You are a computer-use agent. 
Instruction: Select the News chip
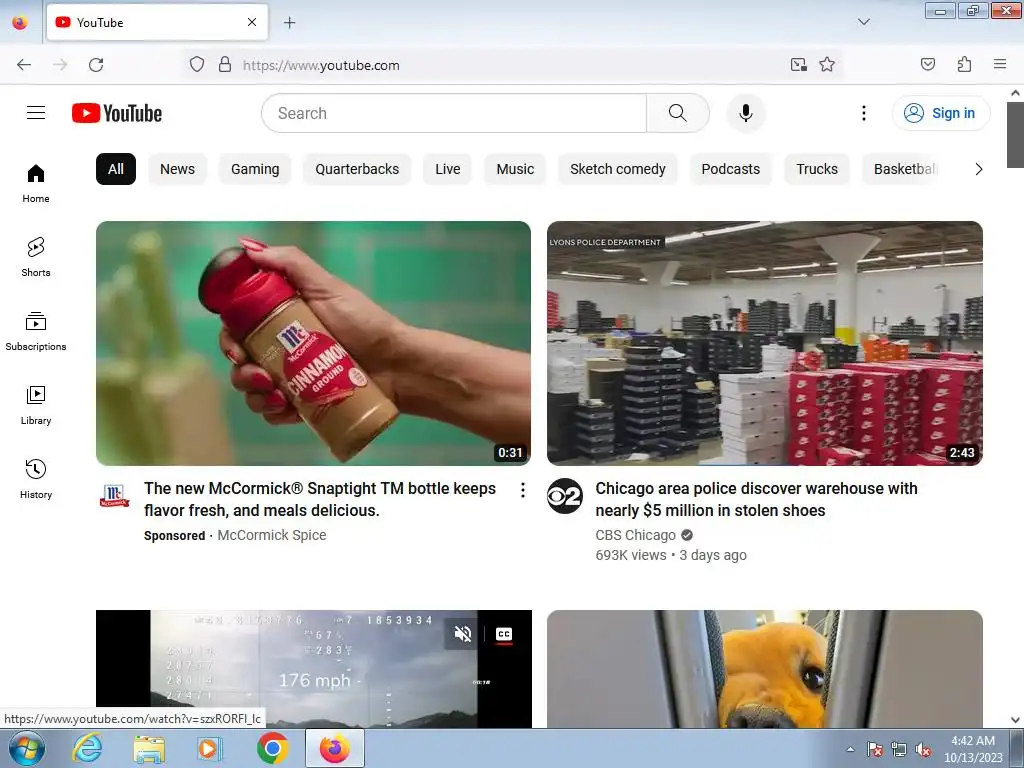[x=177, y=169]
